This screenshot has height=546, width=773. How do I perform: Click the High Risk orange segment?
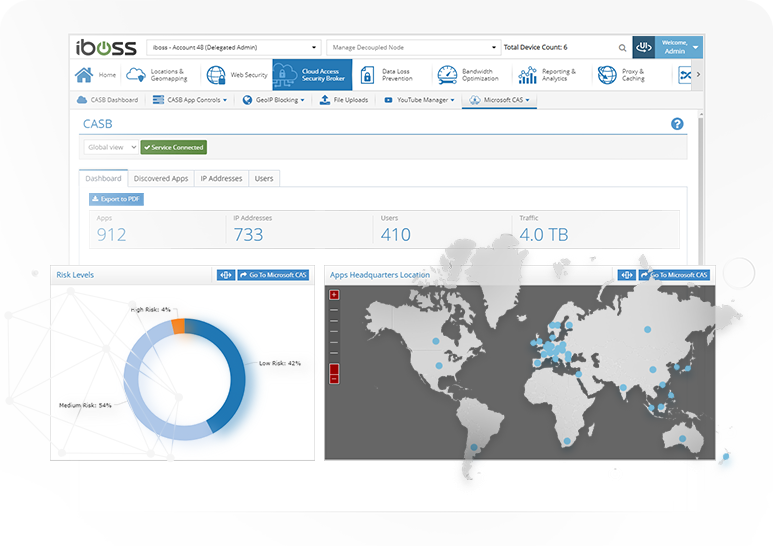tap(178, 327)
